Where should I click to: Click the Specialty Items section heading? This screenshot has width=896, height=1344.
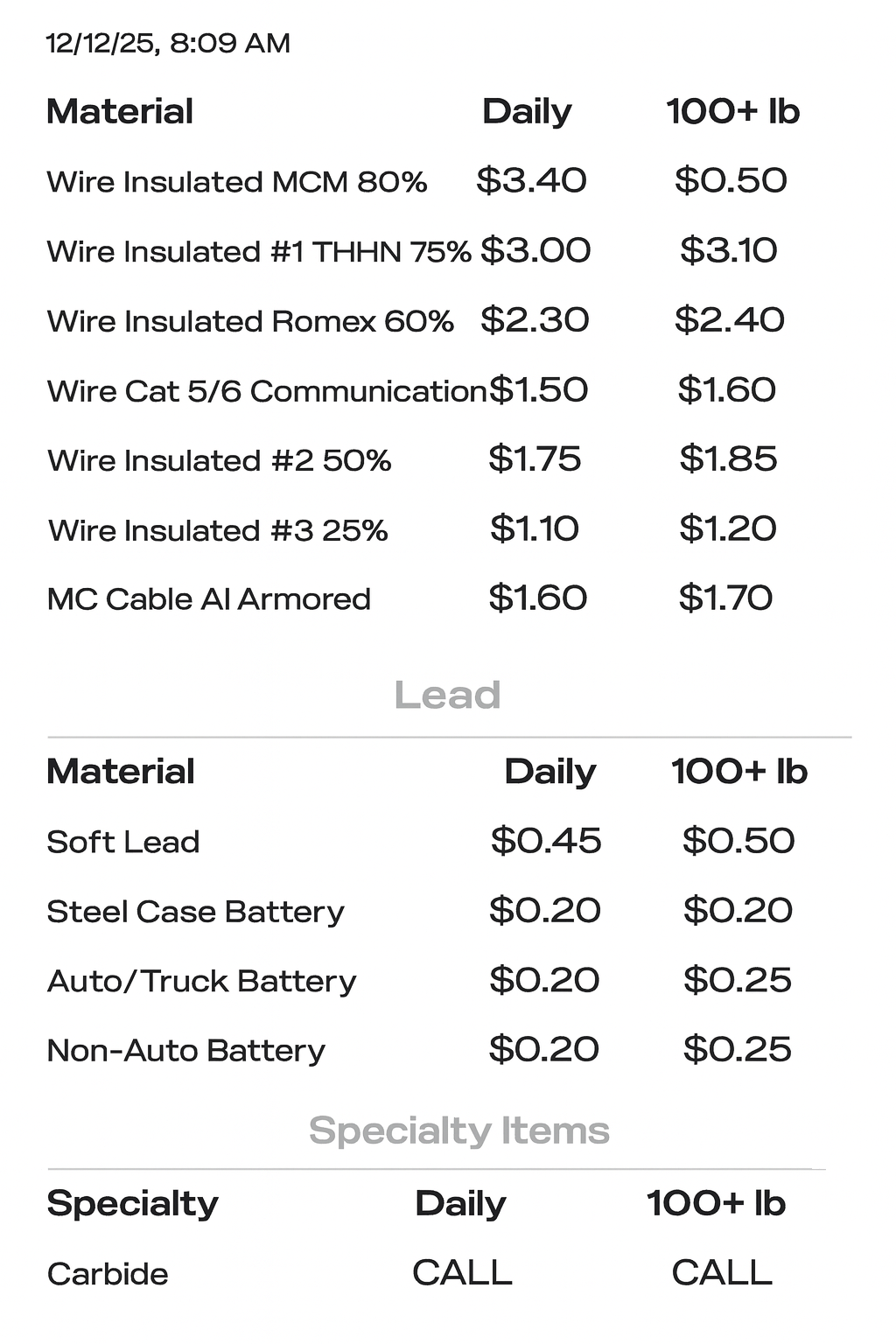[x=458, y=1130]
